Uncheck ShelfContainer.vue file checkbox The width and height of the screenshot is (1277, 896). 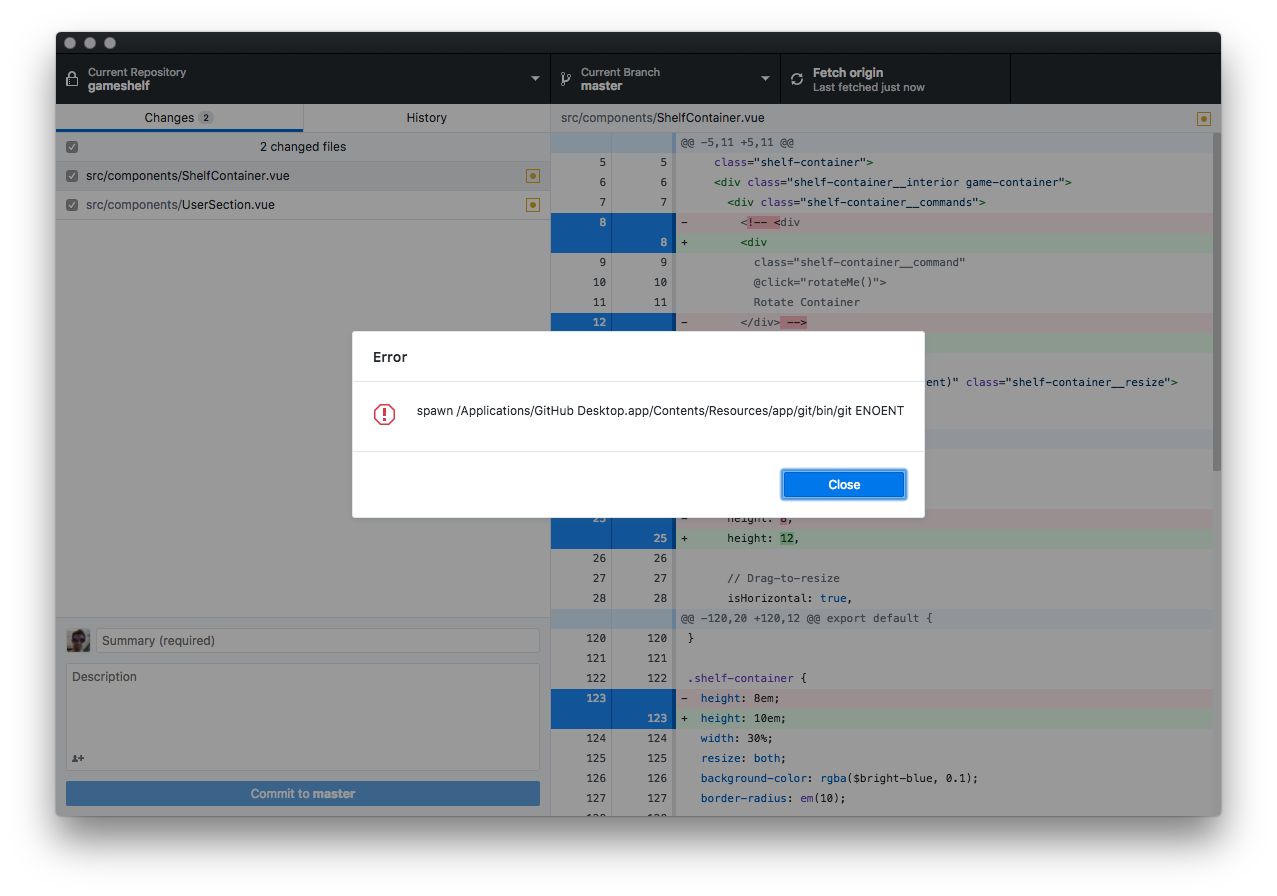click(72, 176)
